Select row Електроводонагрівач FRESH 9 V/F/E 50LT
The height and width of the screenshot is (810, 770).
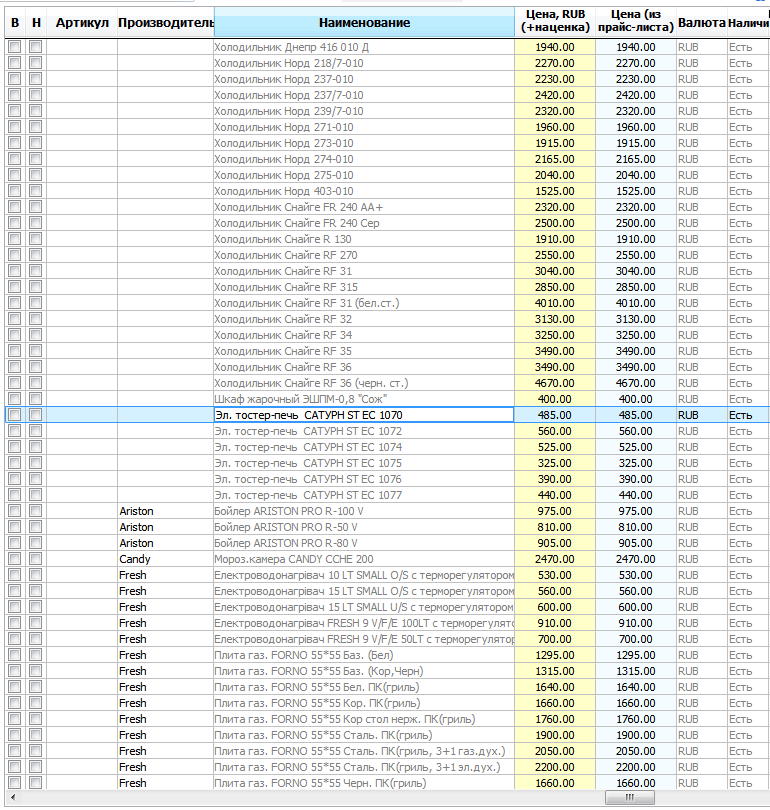coord(387,640)
